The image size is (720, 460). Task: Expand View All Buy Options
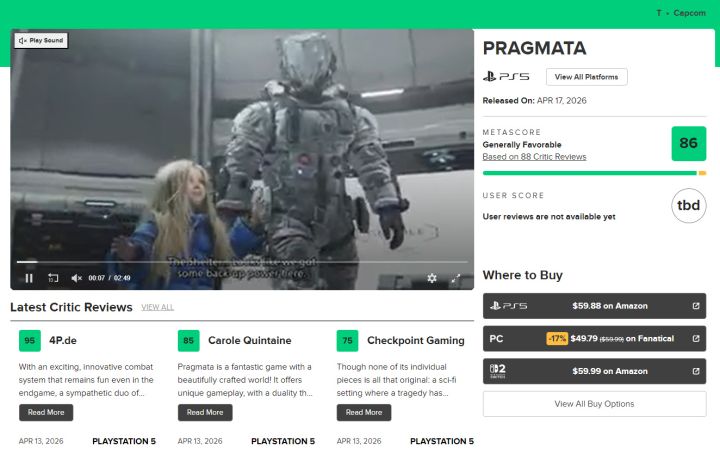pos(594,404)
